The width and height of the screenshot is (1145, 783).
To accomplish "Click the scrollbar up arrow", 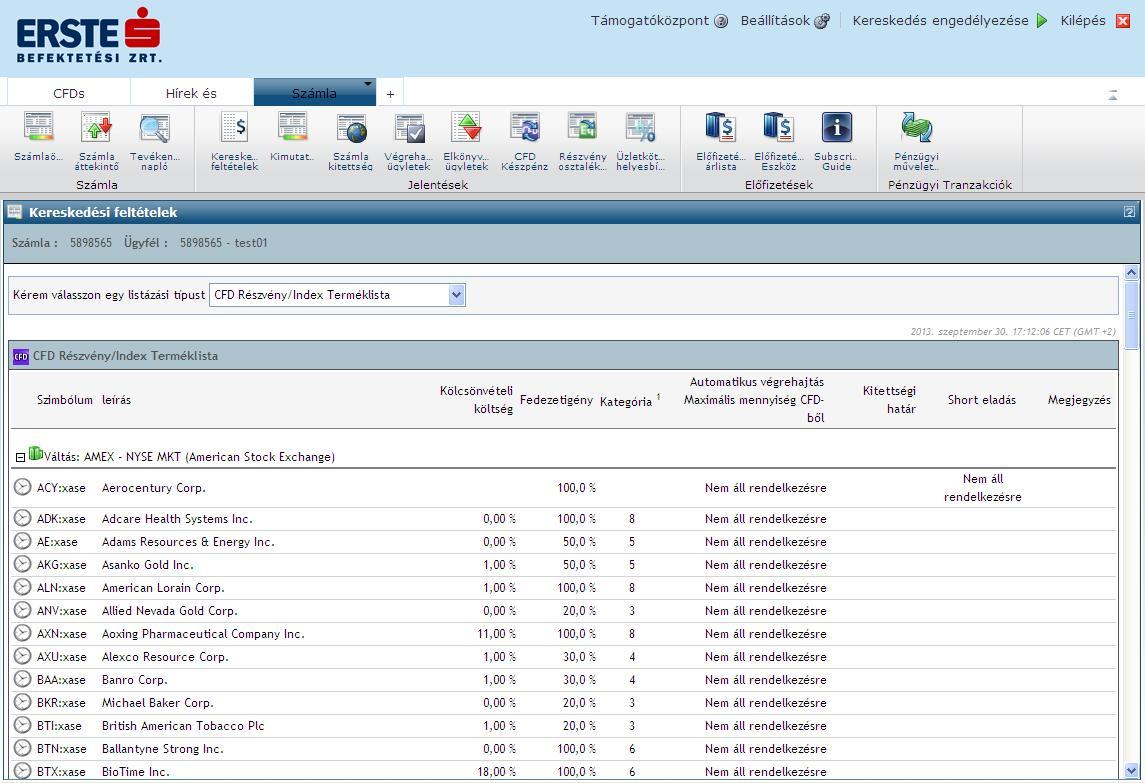I will [1132, 272].
